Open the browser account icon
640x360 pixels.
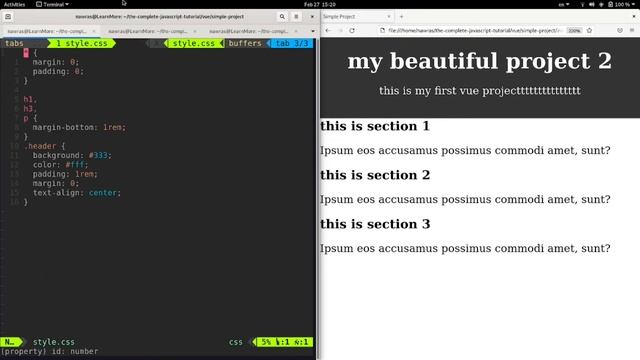point(620,31)
